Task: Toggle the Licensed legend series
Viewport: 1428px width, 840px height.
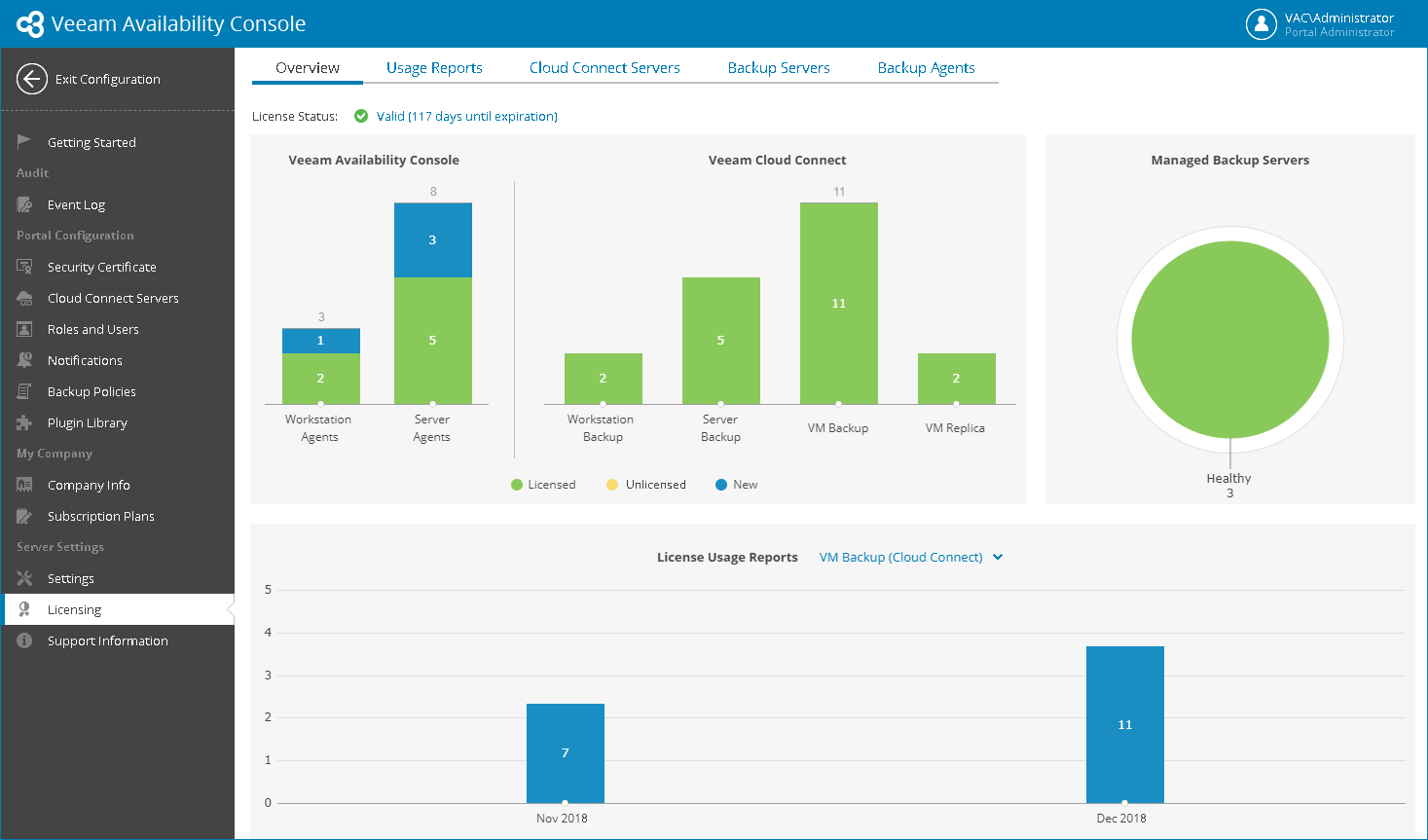Action: 543,485
